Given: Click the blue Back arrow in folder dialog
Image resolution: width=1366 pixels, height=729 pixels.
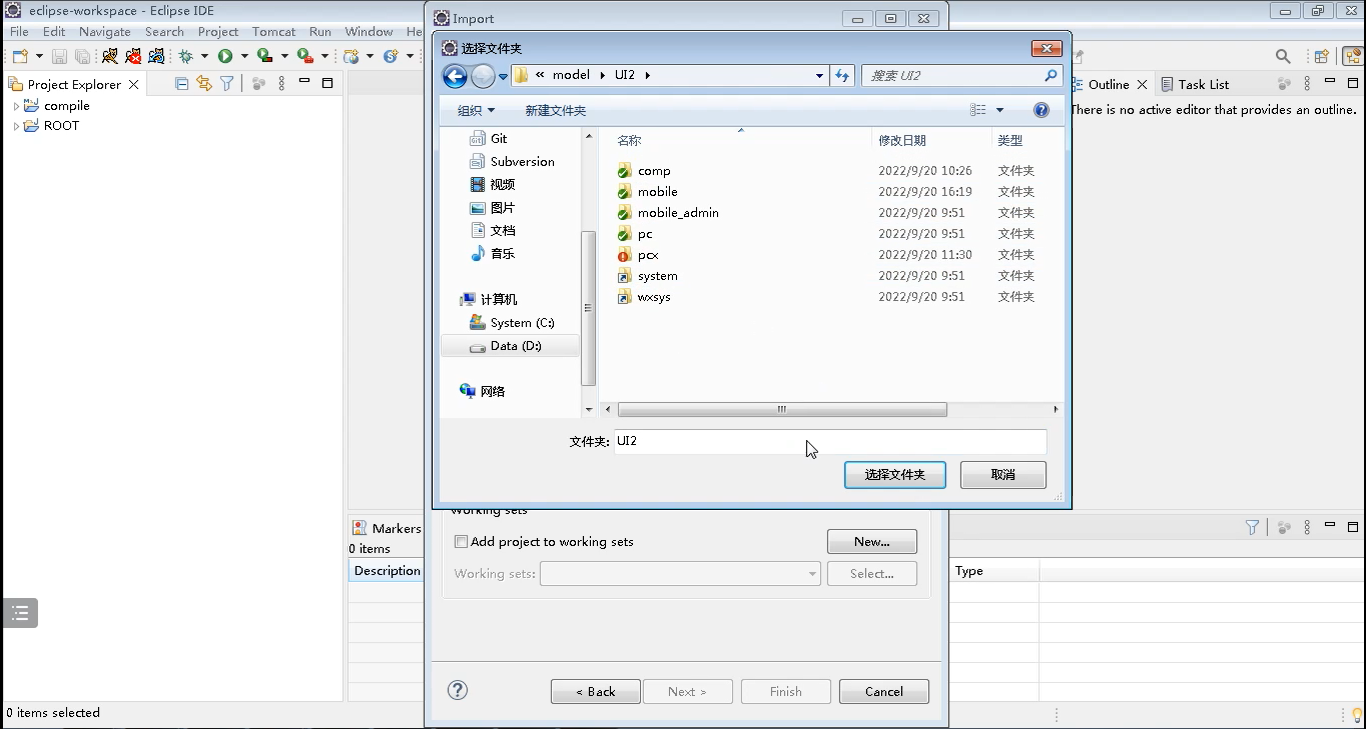Looking at the screenshot, I should tap(455, 76).
